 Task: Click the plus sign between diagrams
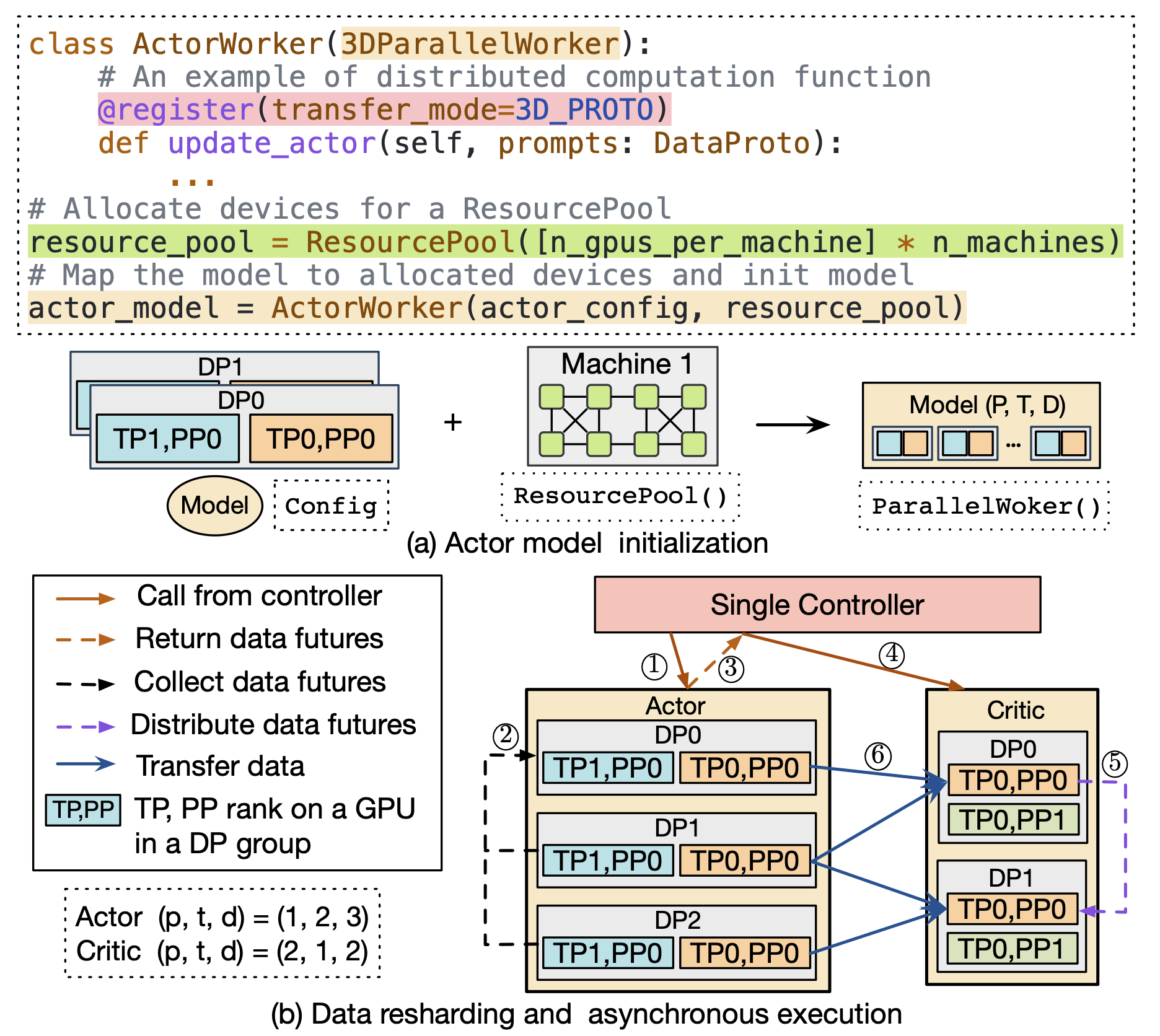tap(453, 422)
